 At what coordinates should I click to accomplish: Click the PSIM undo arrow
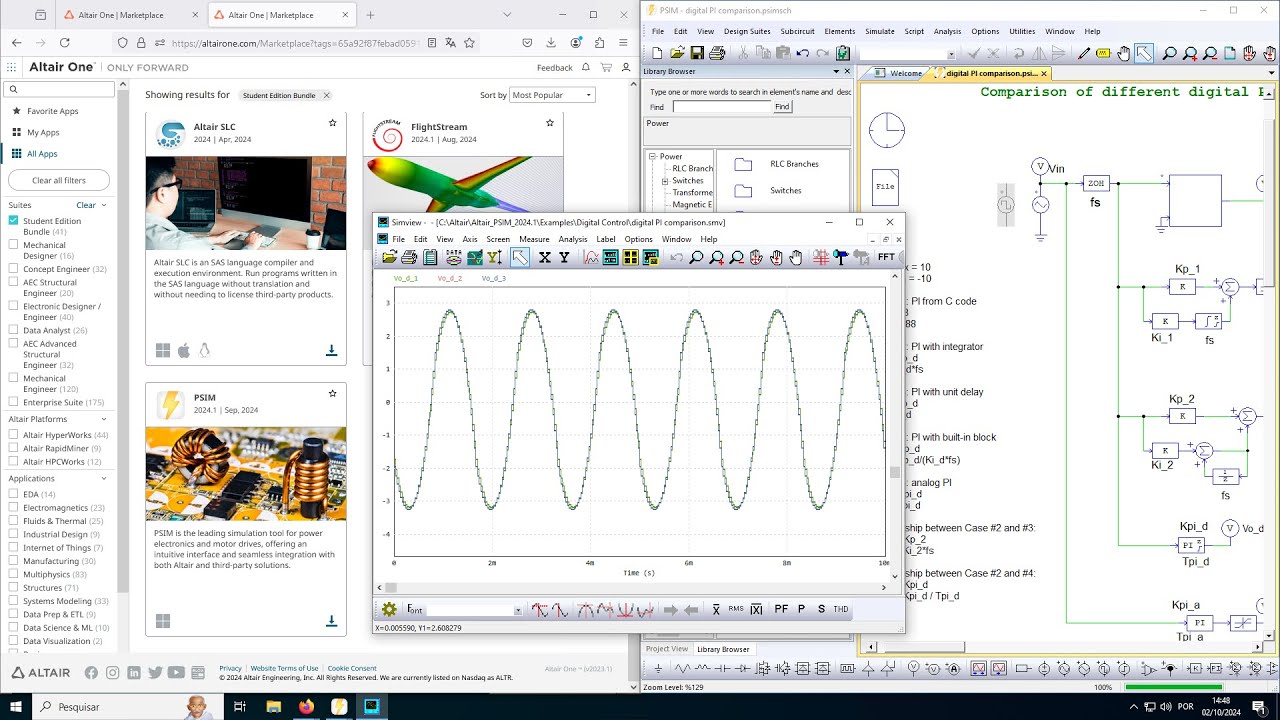(x=803, y=53)
